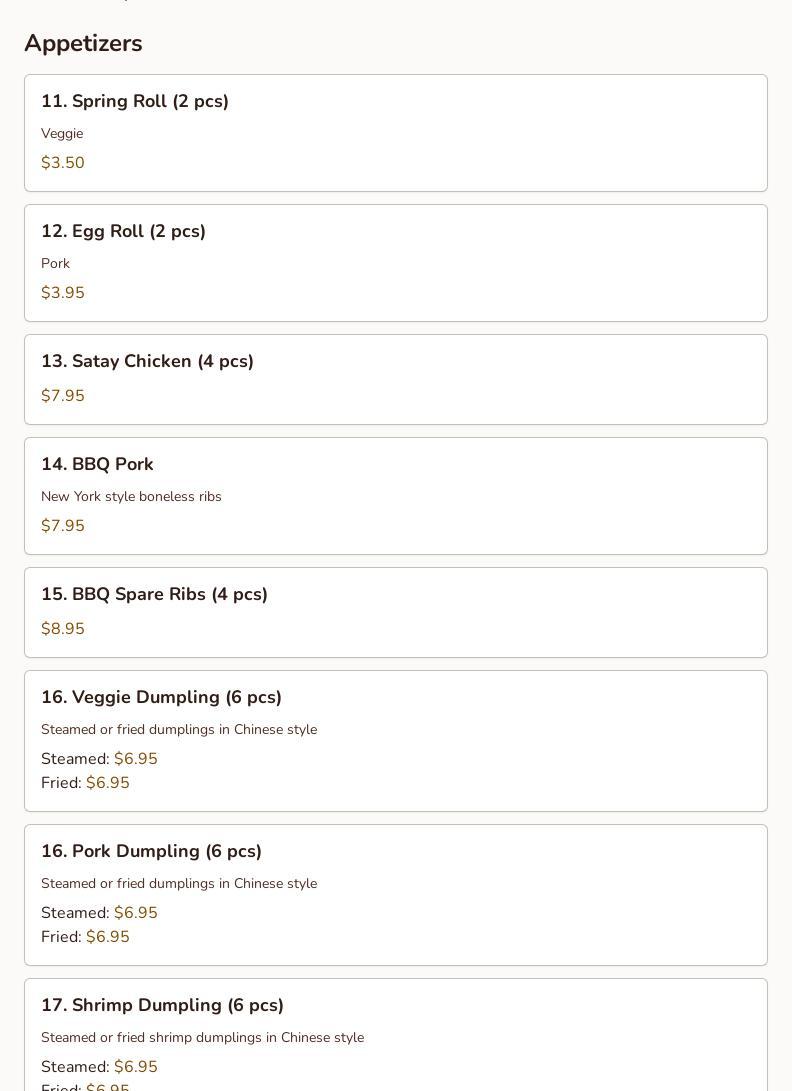
Task: Select Veggie Dumpling (6 pcs) title
Action: (x=161, y=697)
